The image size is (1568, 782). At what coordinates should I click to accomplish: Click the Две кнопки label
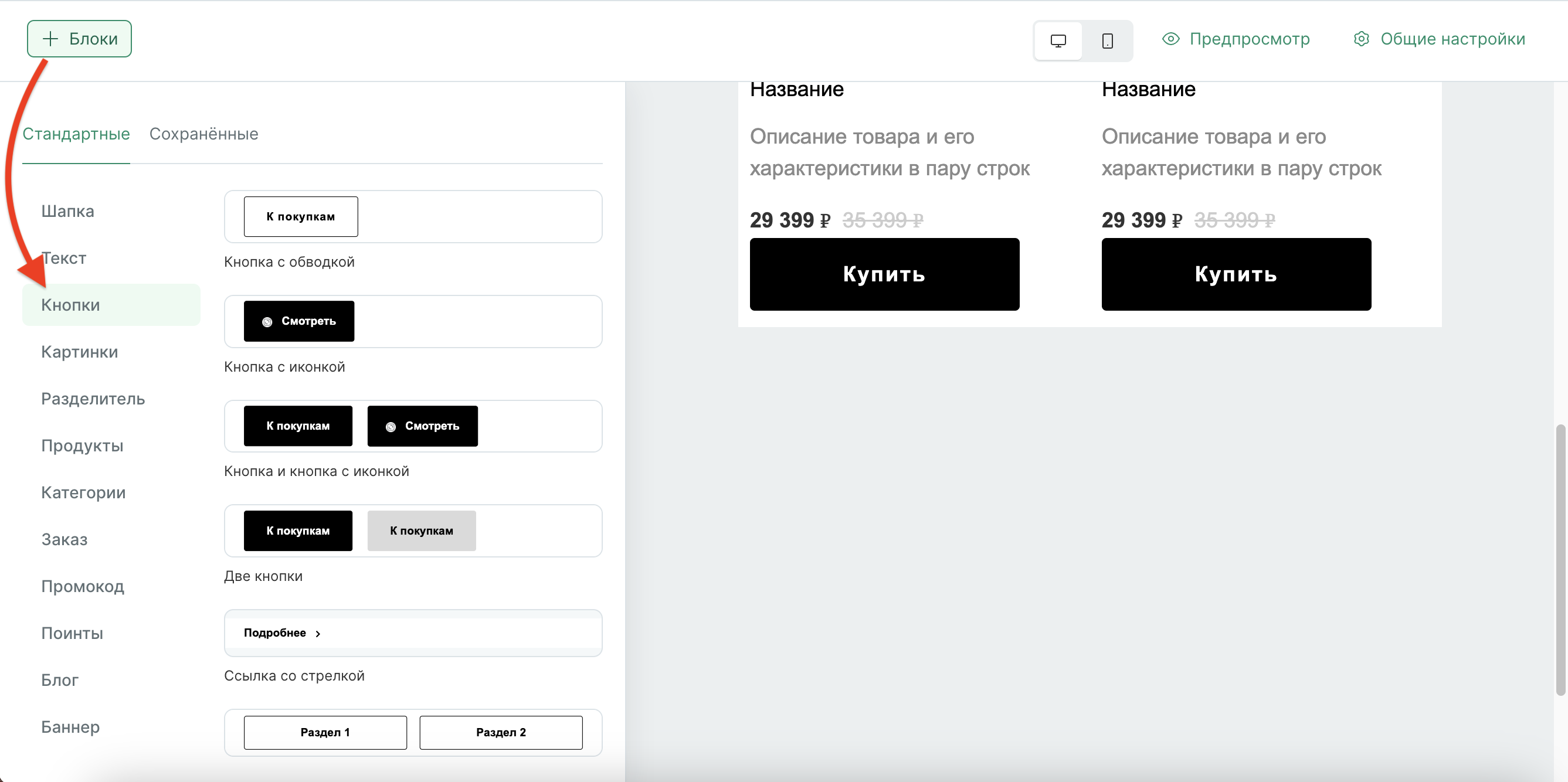pos(263,576)
